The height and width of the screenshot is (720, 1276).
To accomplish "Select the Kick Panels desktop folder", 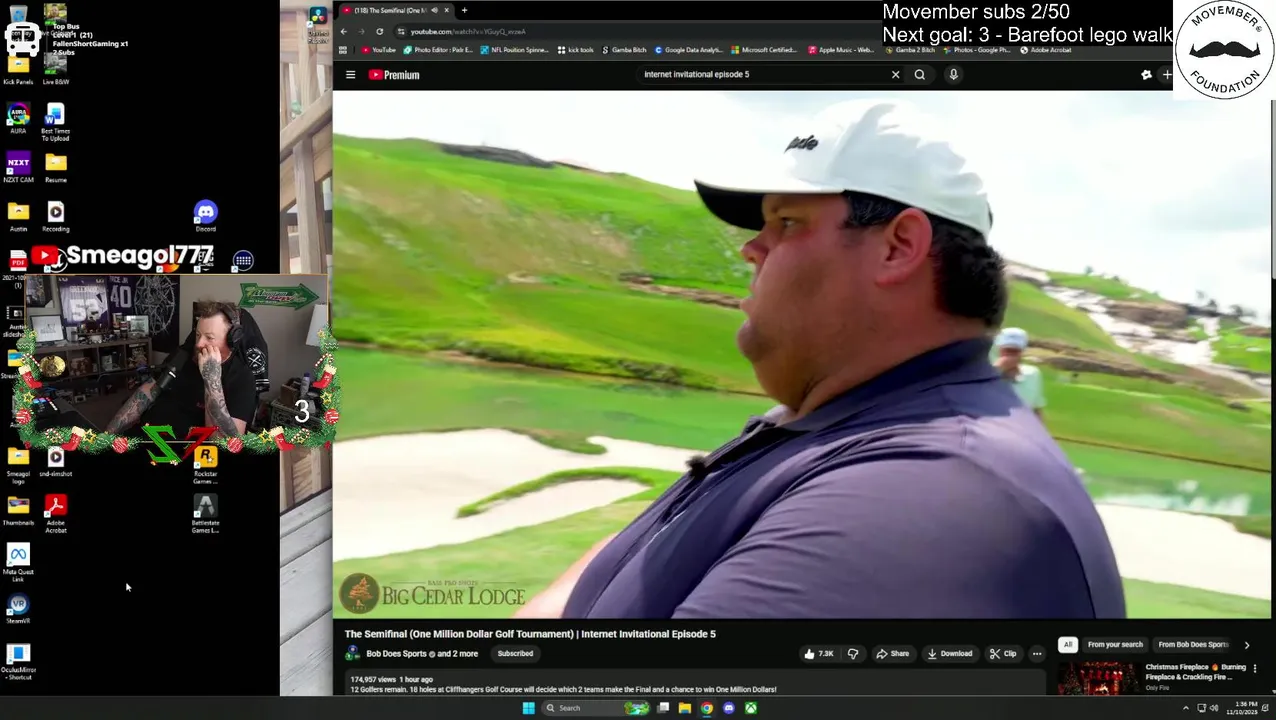I will (x=18, y=70).
